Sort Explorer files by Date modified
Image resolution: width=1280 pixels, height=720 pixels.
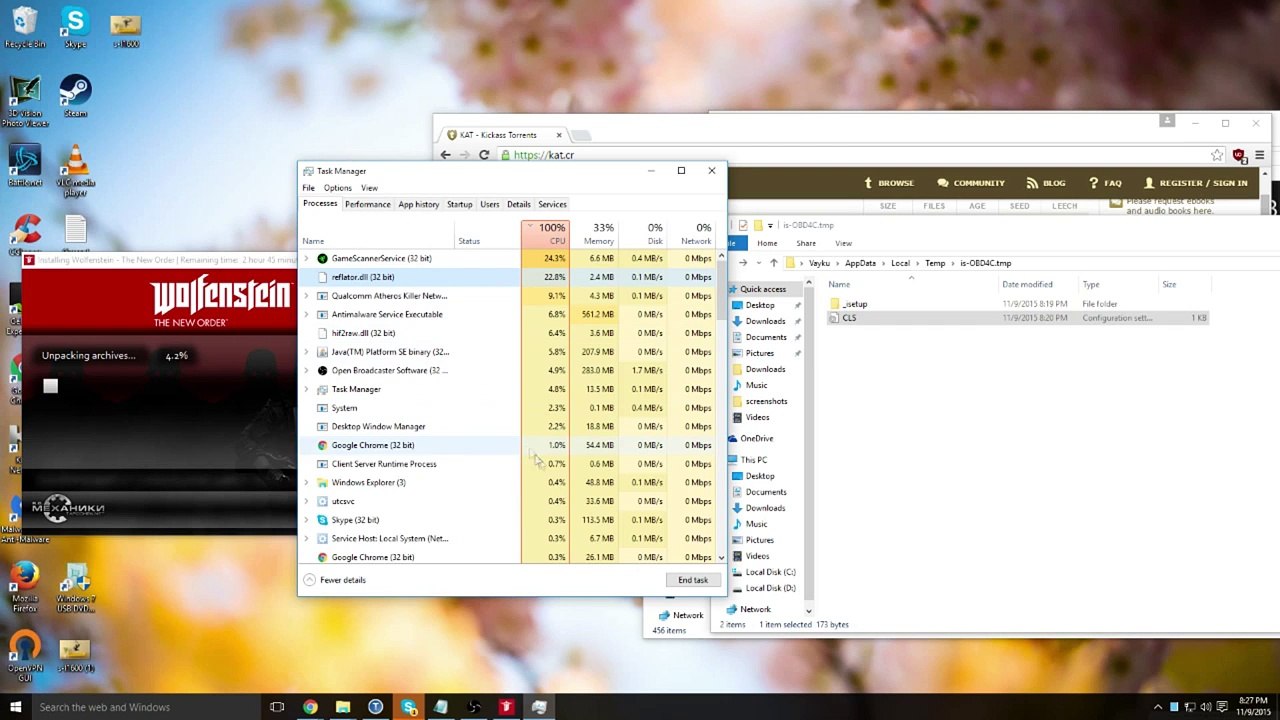tap(1027, 284)
